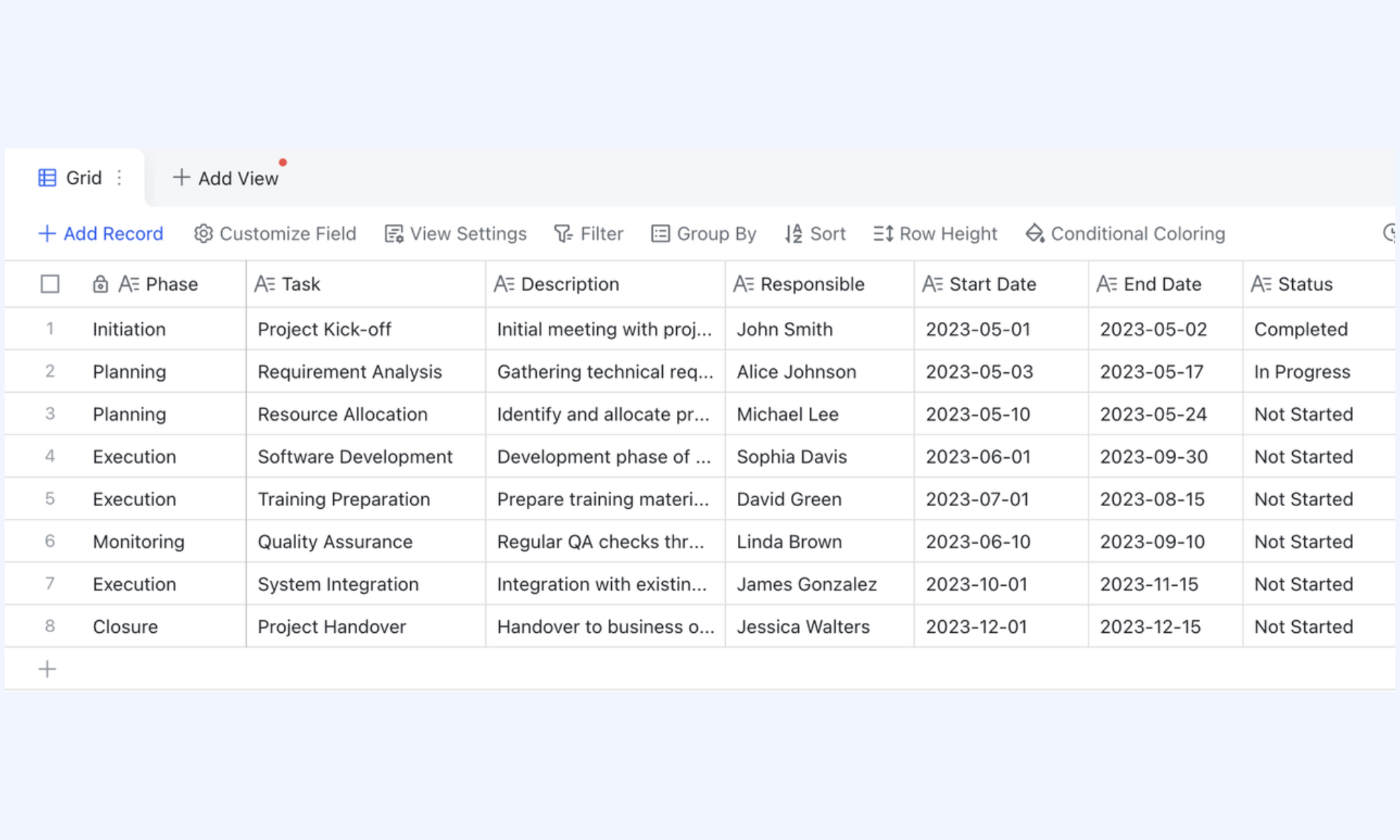1400x840 pixels.
Task: Open the Row Height menu
Action: pos(935,233)
